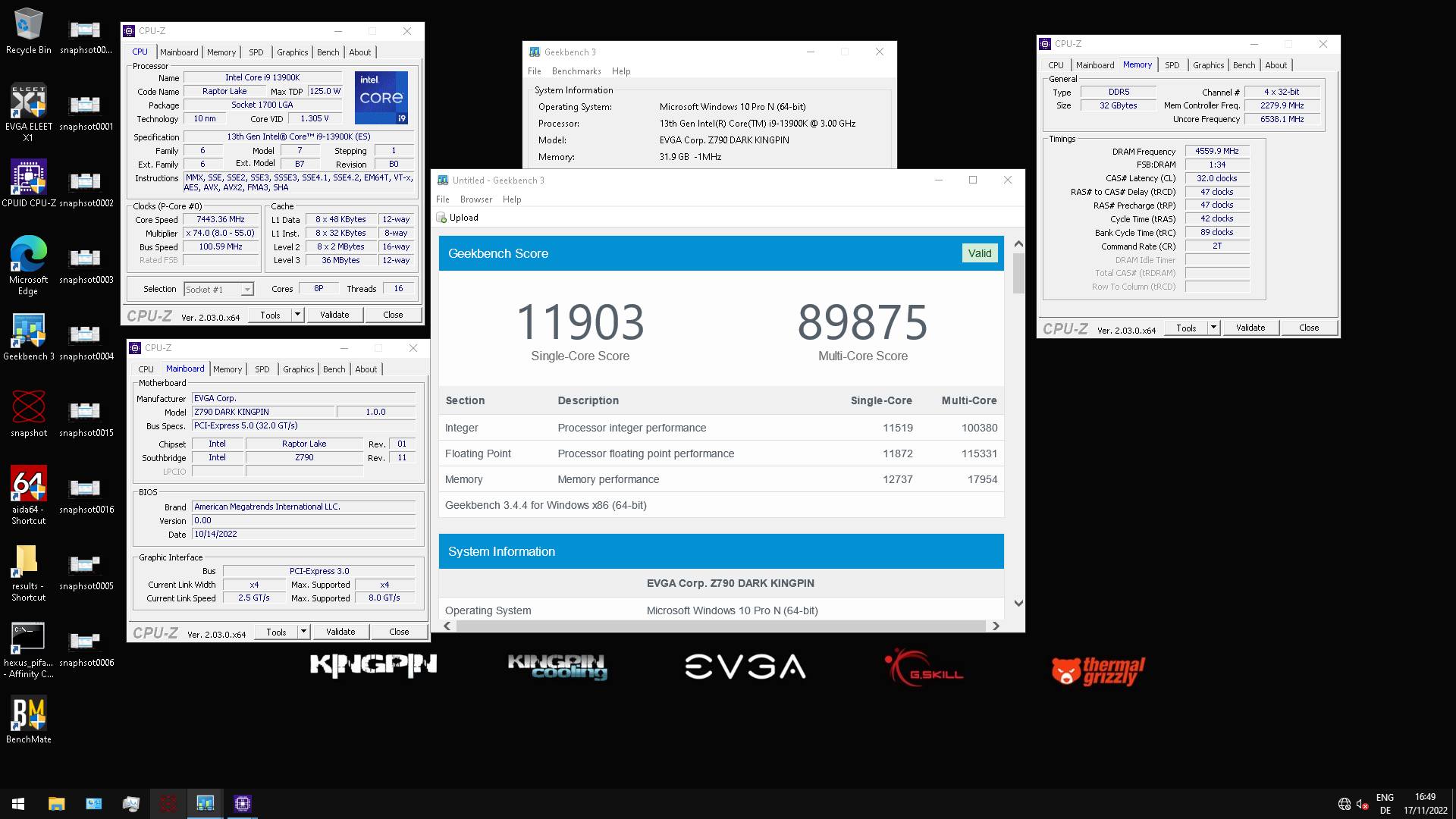This screenshot has height=819, width=1456.
Task: Click Validate button in Memory CPU-Z window
Action: [1250, 328]
